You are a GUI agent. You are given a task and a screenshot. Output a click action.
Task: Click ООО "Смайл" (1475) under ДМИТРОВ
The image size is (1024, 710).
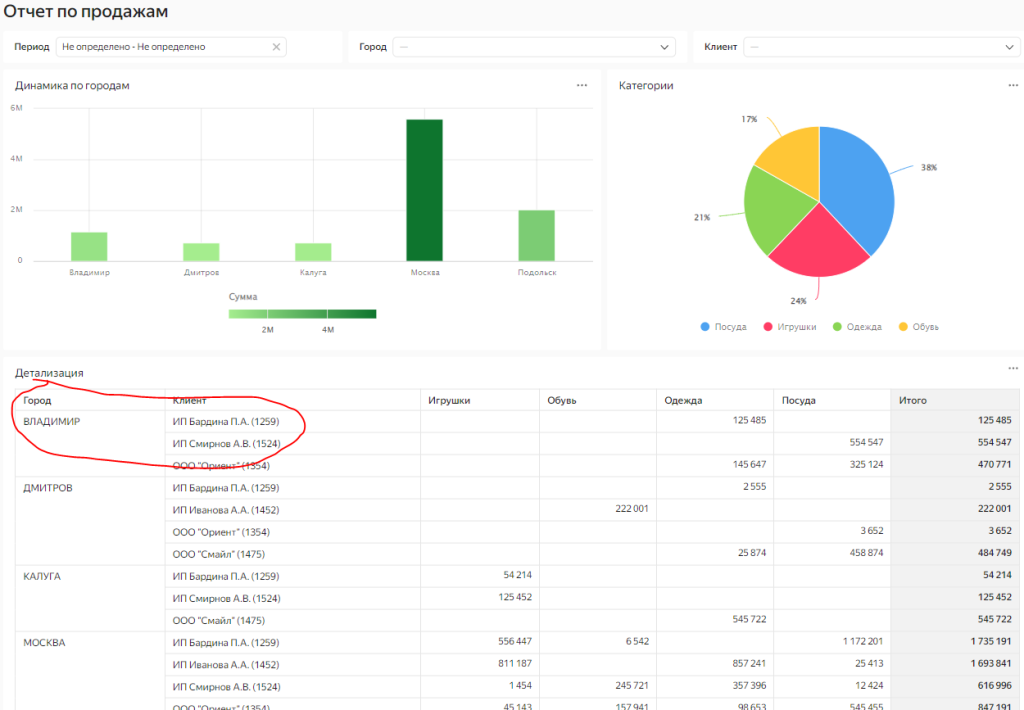[x=219, y=555]
